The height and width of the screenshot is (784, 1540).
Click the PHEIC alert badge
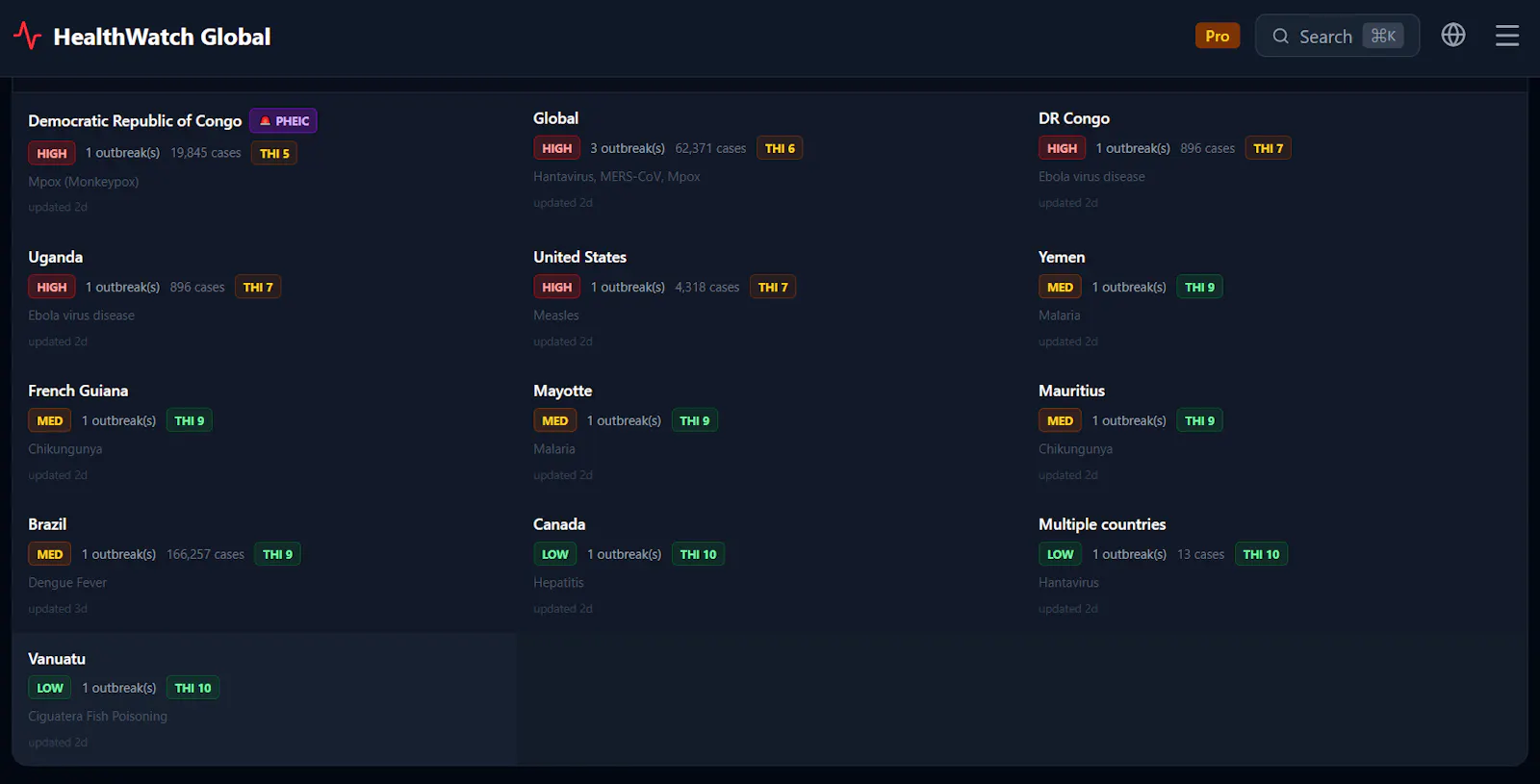click(283, 120)
